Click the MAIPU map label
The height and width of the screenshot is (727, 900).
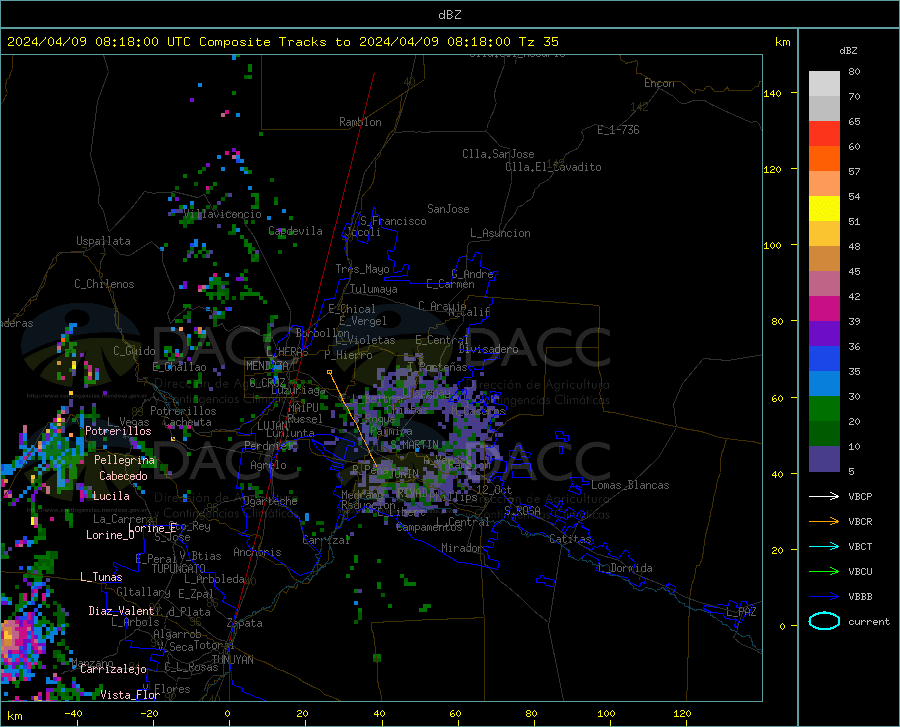pos(303,407)
